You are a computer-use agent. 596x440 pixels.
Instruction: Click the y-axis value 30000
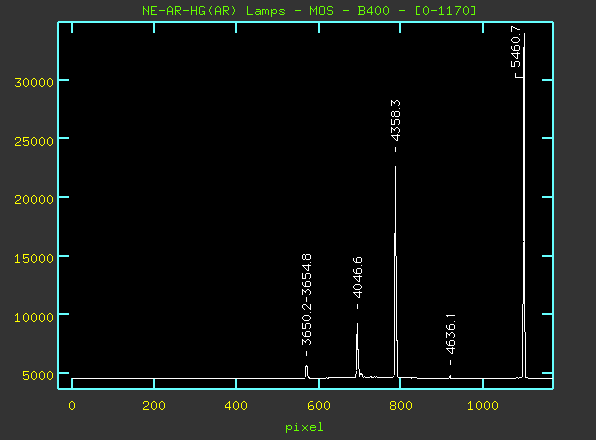click(x=34, y=82)
